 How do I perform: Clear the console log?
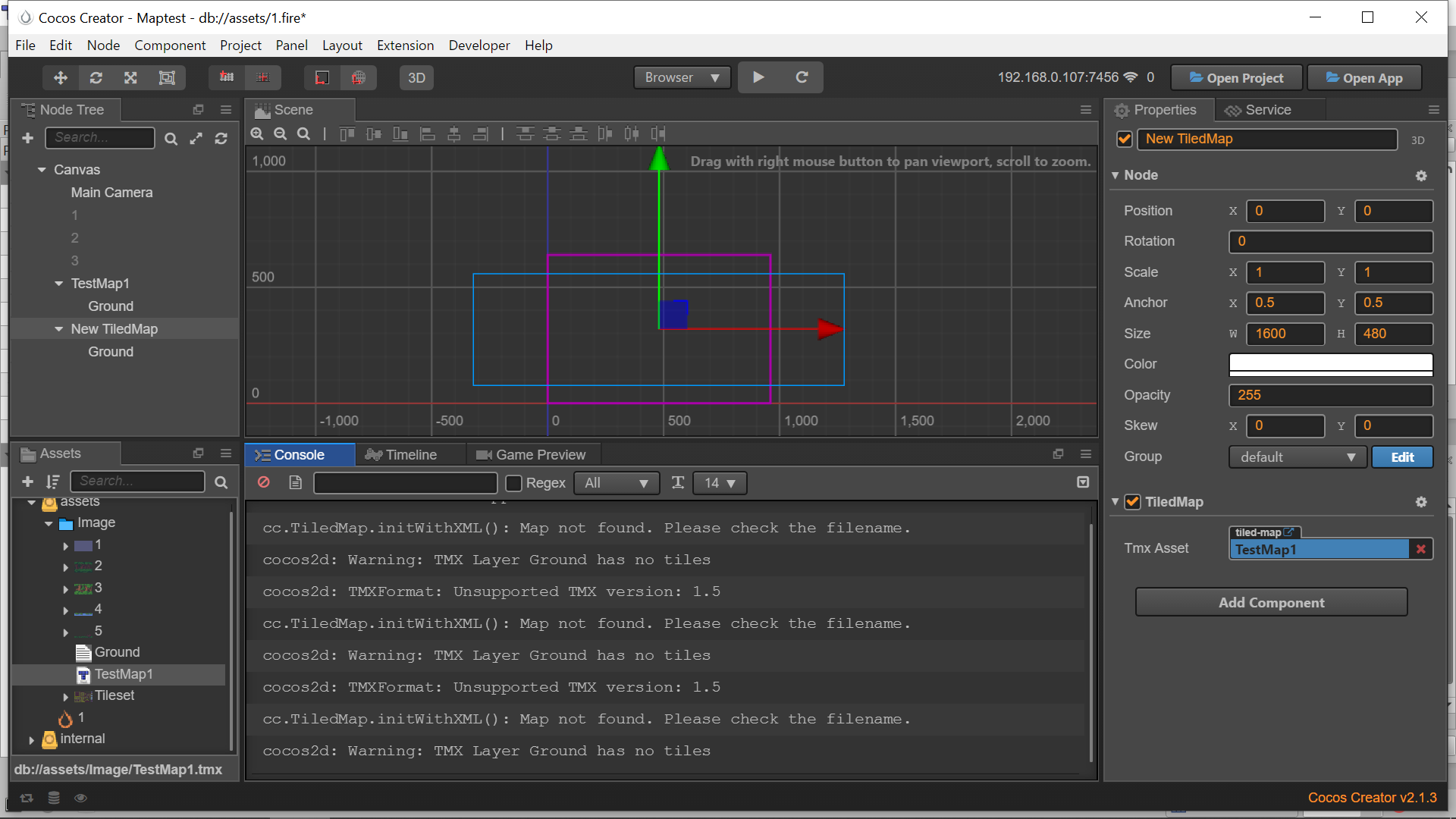click(x=264, y=482)
